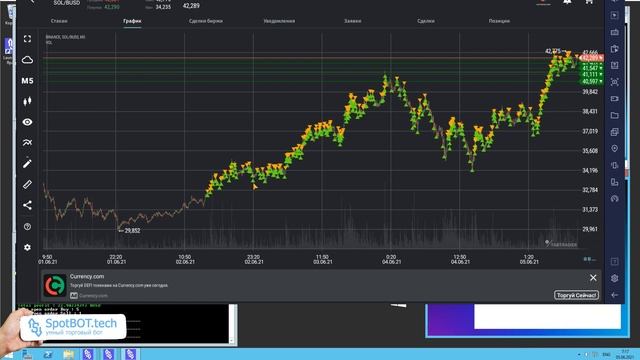Click the green 41,111 order level label

[591, 75]
